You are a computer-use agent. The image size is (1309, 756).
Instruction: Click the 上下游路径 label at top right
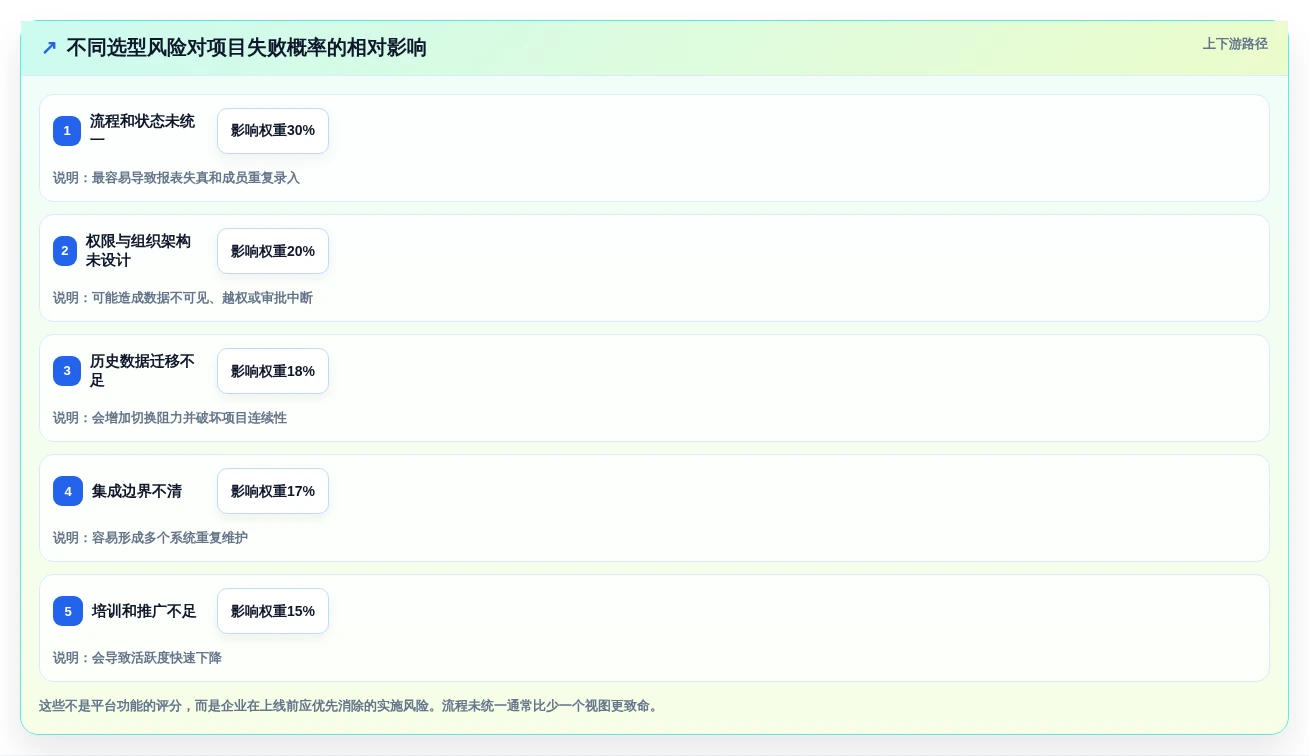click(1235, 44)
